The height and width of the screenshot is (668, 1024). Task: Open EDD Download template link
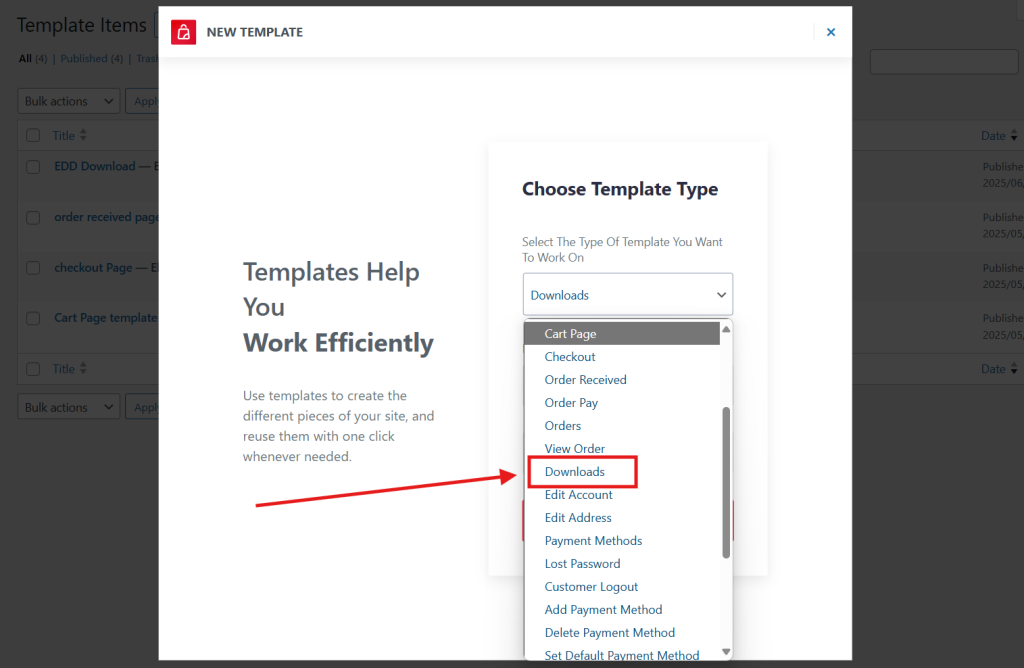coord(95,166)
